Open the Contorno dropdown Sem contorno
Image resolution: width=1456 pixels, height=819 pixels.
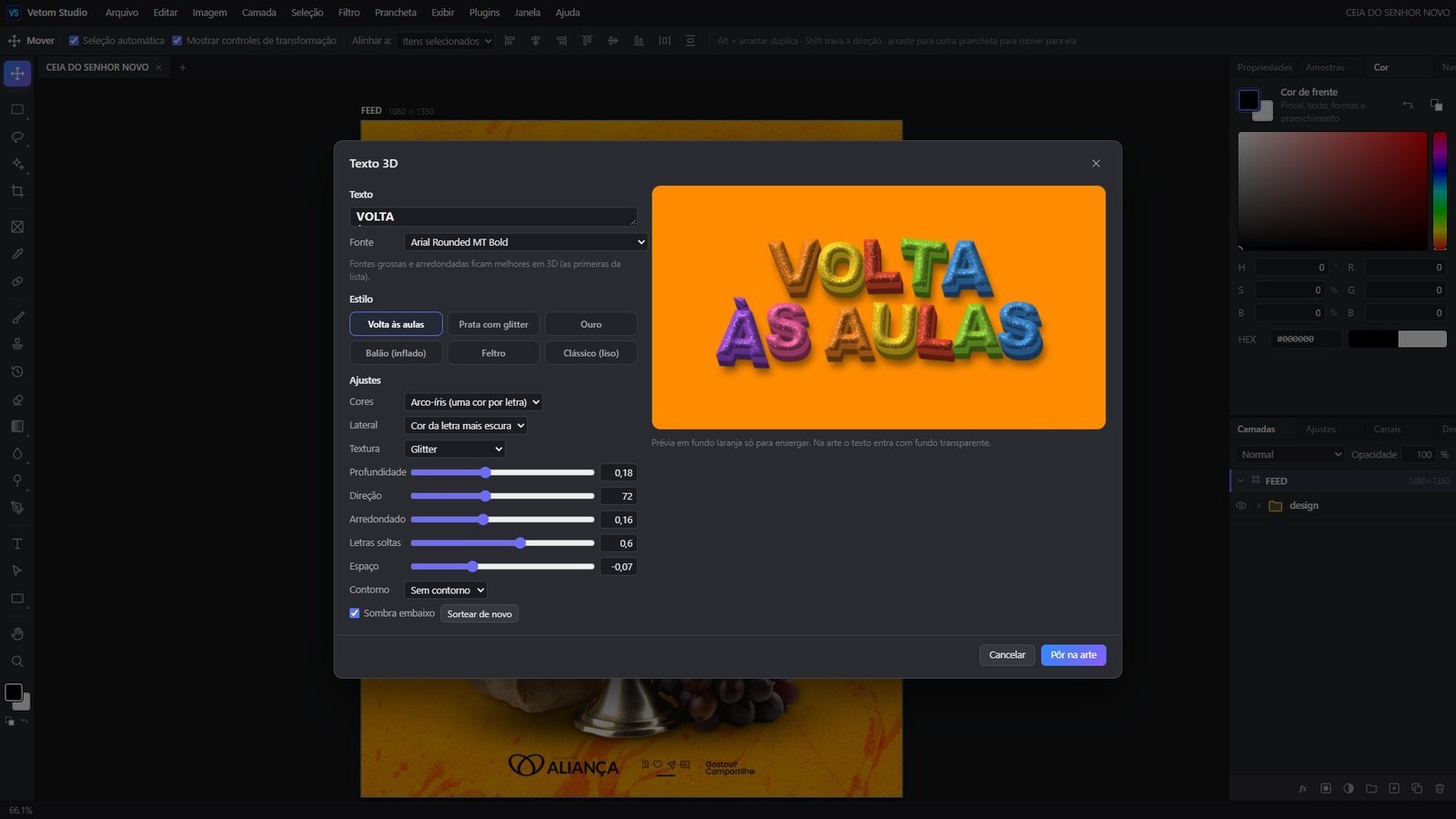(445, 591)
